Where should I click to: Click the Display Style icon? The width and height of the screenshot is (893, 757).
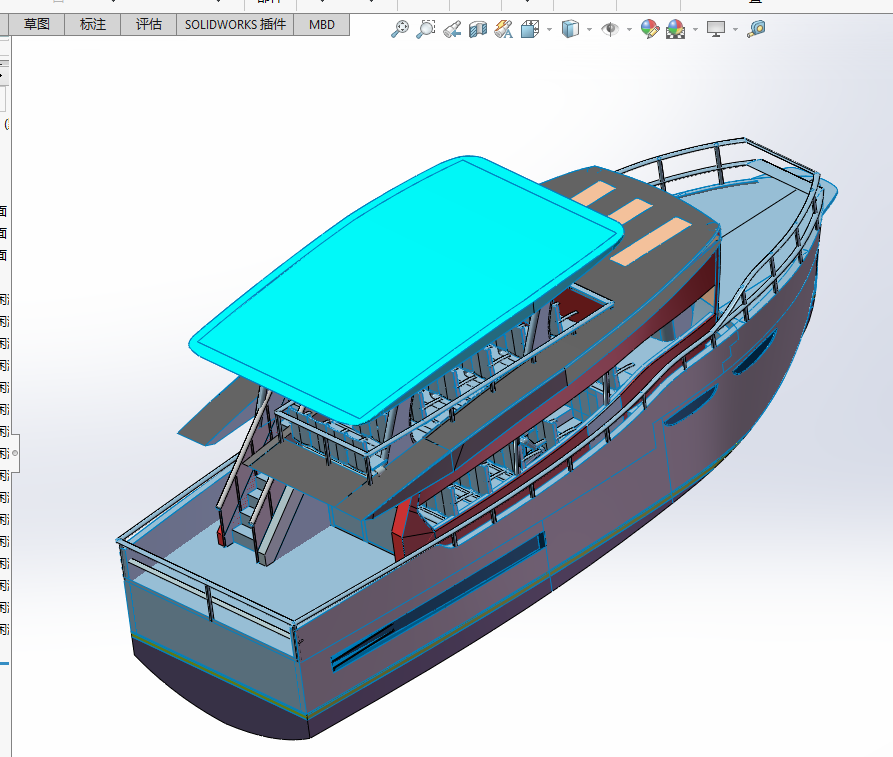click(x=571, y=29)
